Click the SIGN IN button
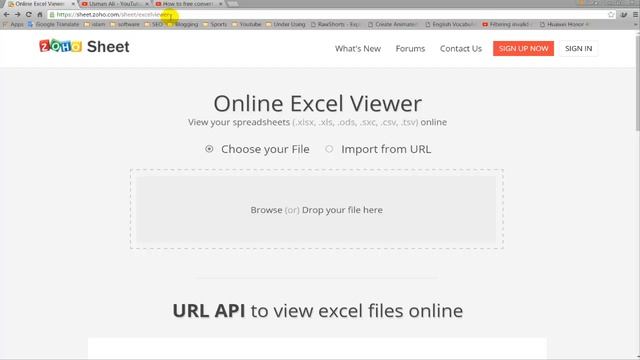Screen dimensions: 640x360 pos(578,49)
